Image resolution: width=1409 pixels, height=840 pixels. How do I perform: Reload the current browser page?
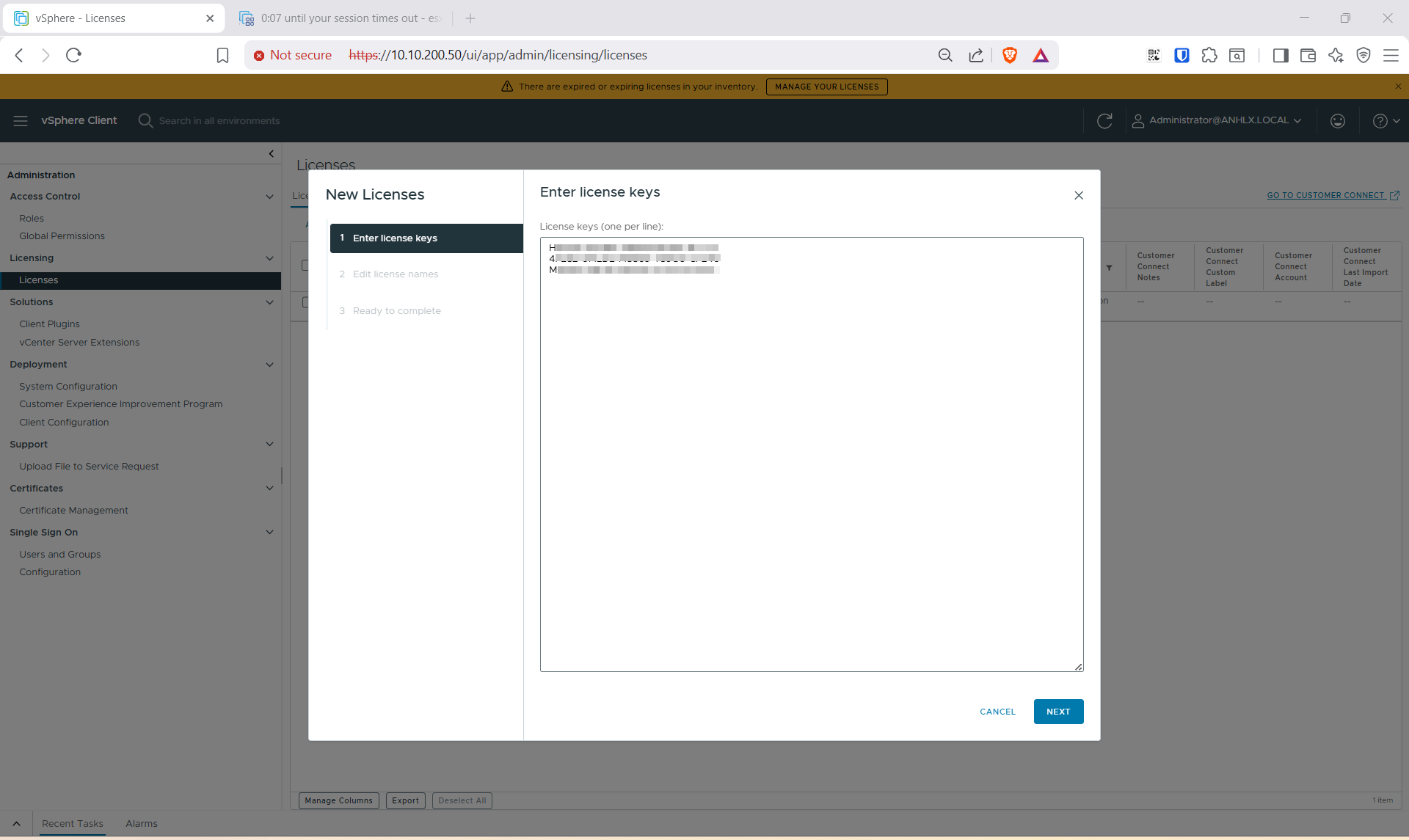pyautogui.click(x=73, y=55)
